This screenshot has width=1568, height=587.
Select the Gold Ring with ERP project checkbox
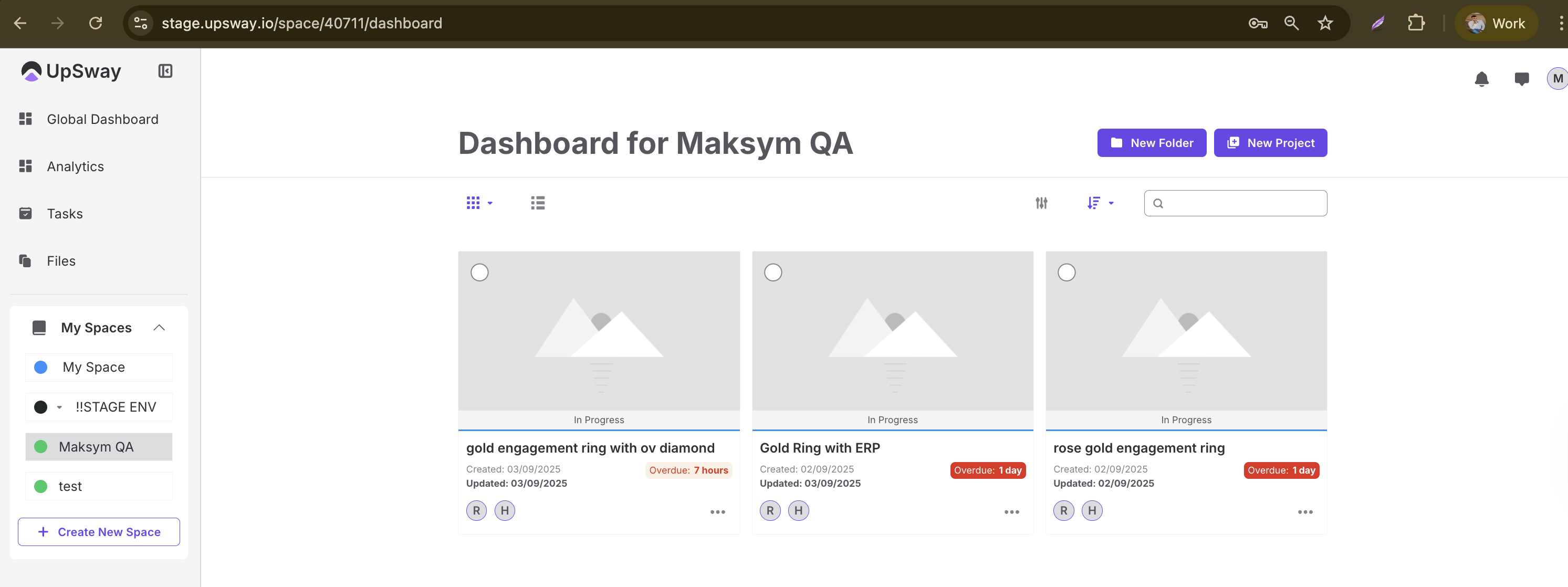pos(773,272)
